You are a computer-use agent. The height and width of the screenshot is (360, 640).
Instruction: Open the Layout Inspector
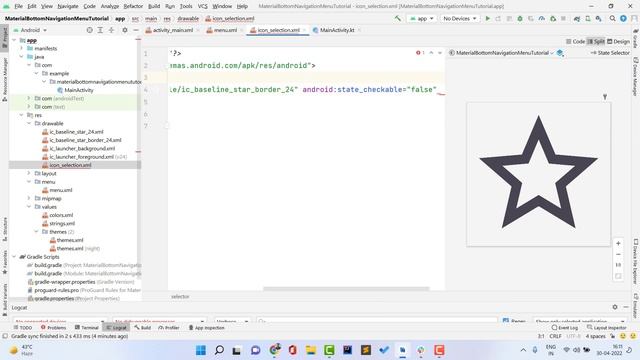[x=606, y=327]
